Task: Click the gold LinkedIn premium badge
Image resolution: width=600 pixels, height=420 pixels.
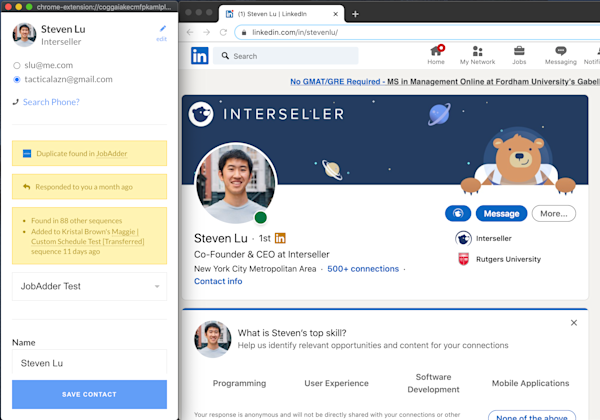Action: click(280, 238)
